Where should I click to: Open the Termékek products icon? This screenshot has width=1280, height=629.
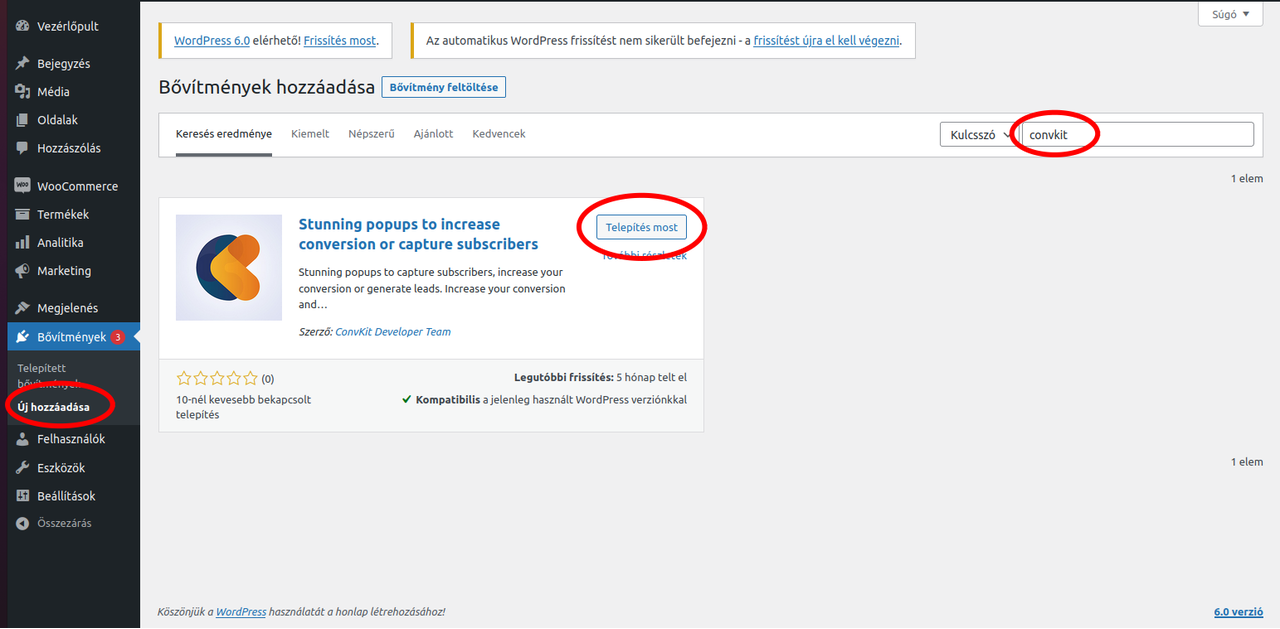(x=22, y=214)
